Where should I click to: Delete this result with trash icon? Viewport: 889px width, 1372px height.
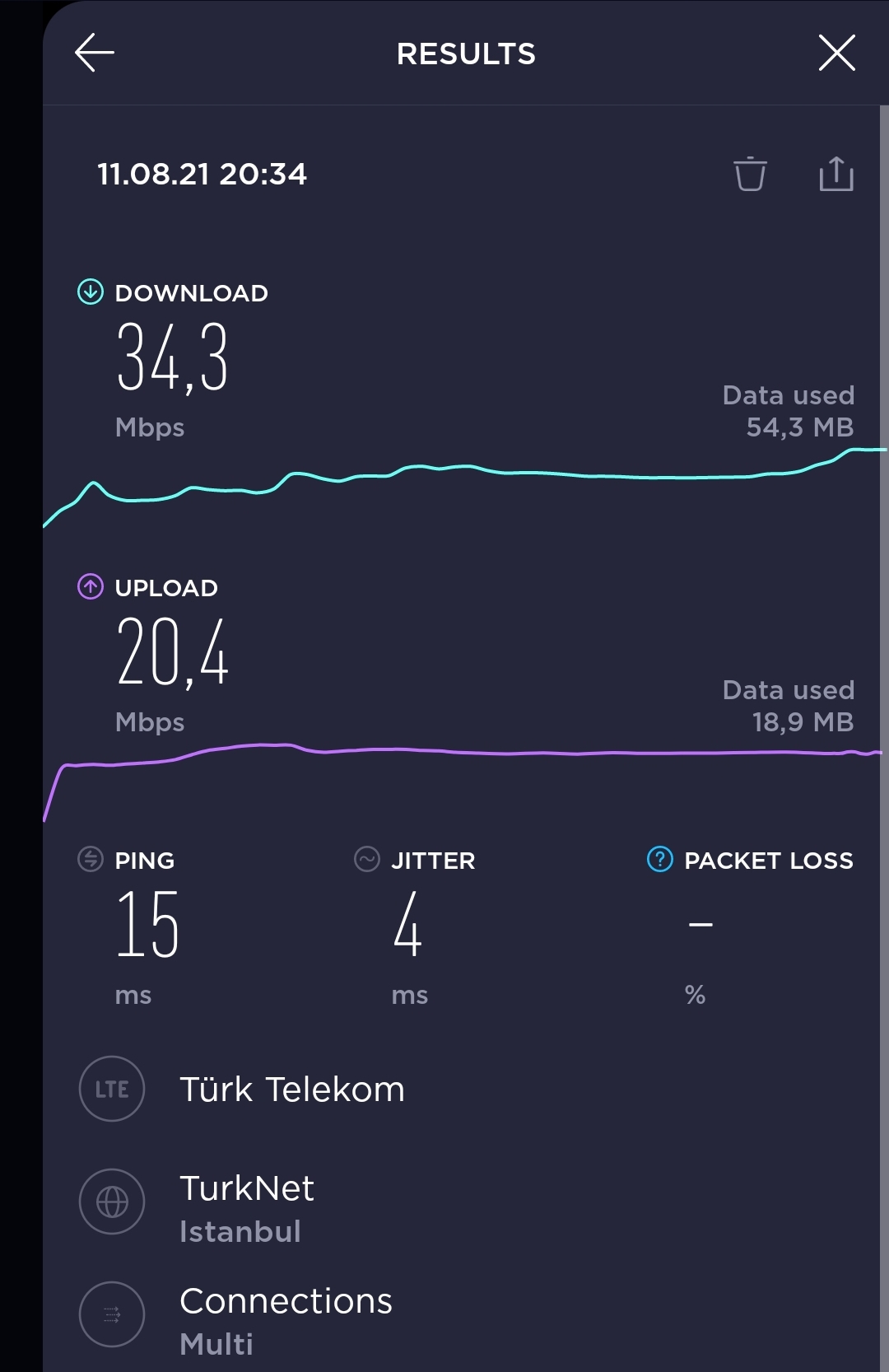750,174
